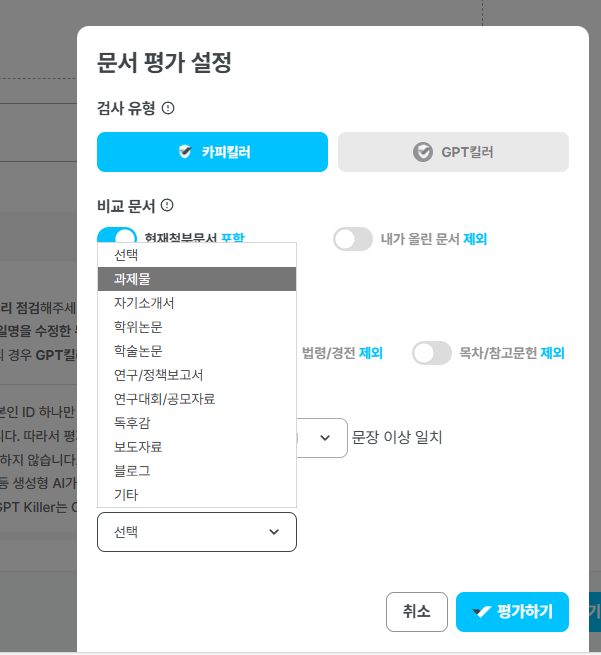The height and width of the screenshot is (655, 601).
Task: Select the GPT킬러 inspection type button
Action: pos(453,152)
